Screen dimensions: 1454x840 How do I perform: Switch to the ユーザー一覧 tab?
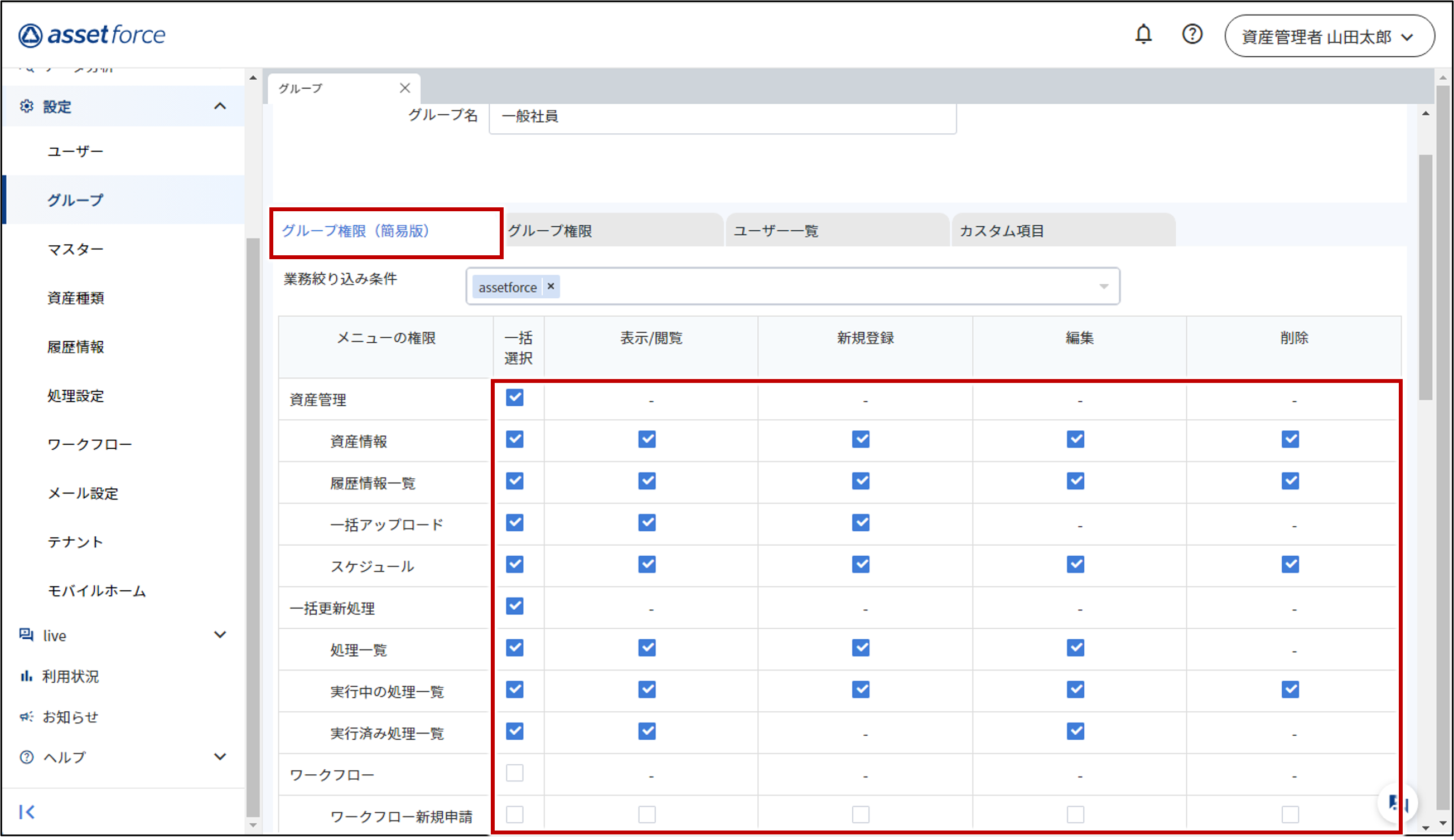[837, 230]
